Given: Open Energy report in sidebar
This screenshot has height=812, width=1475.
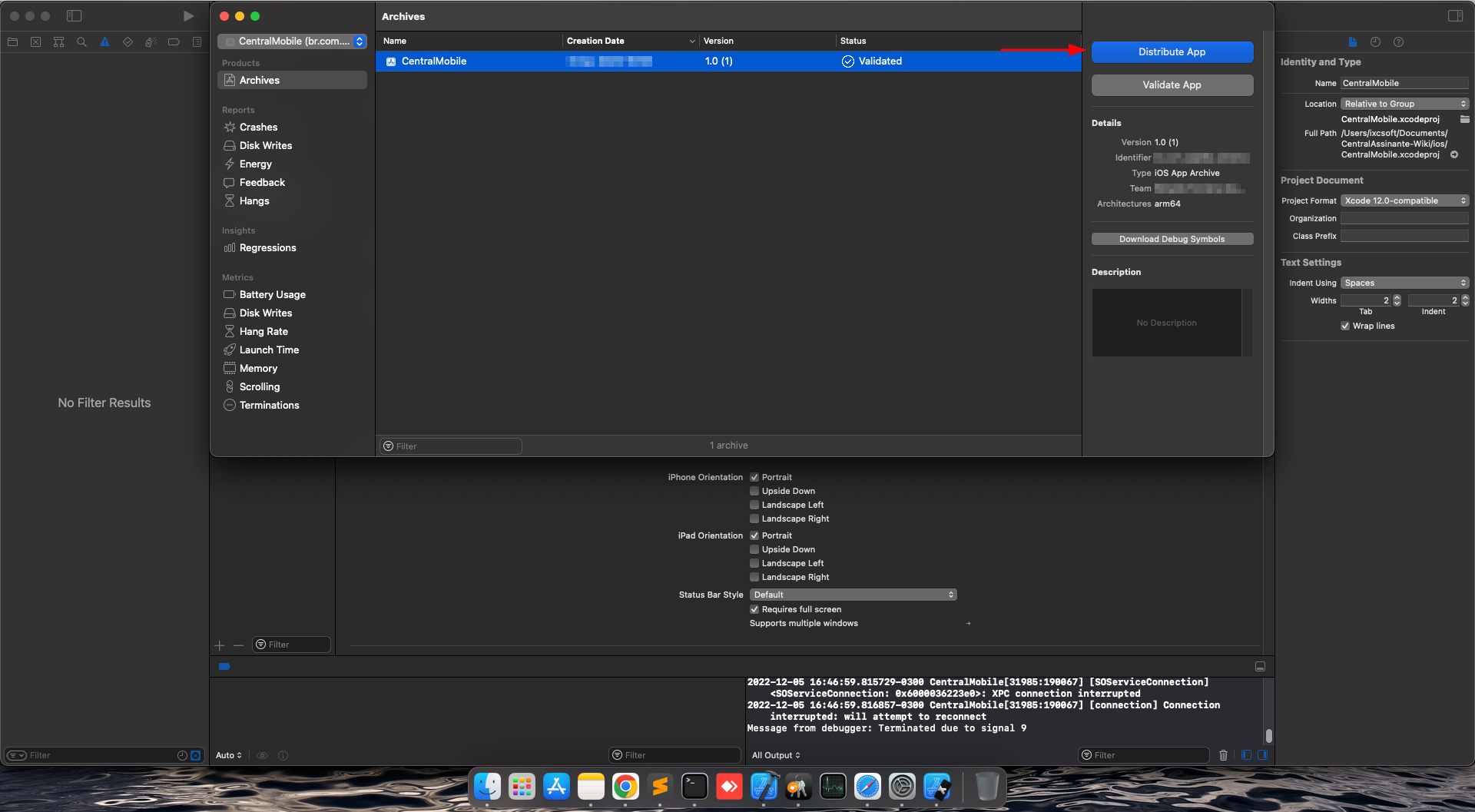Looking at the screenshot, I should pyautogui.click(x=255, y=164).
